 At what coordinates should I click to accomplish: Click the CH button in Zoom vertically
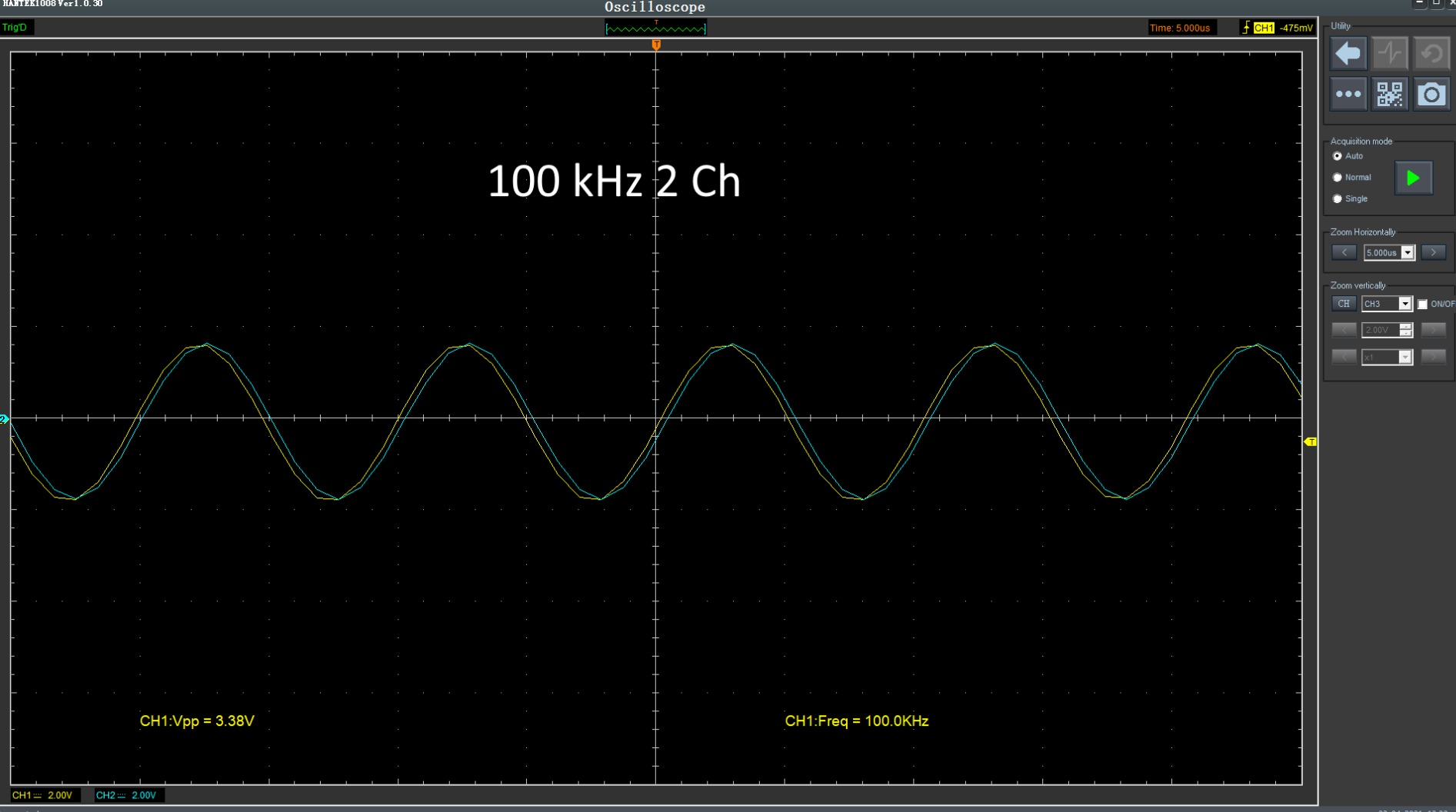pos(1344,304)
